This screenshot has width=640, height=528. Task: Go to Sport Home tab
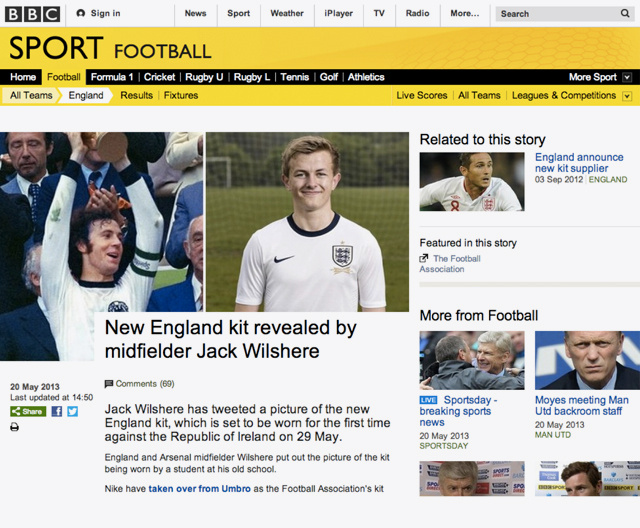tap(23, 77)
